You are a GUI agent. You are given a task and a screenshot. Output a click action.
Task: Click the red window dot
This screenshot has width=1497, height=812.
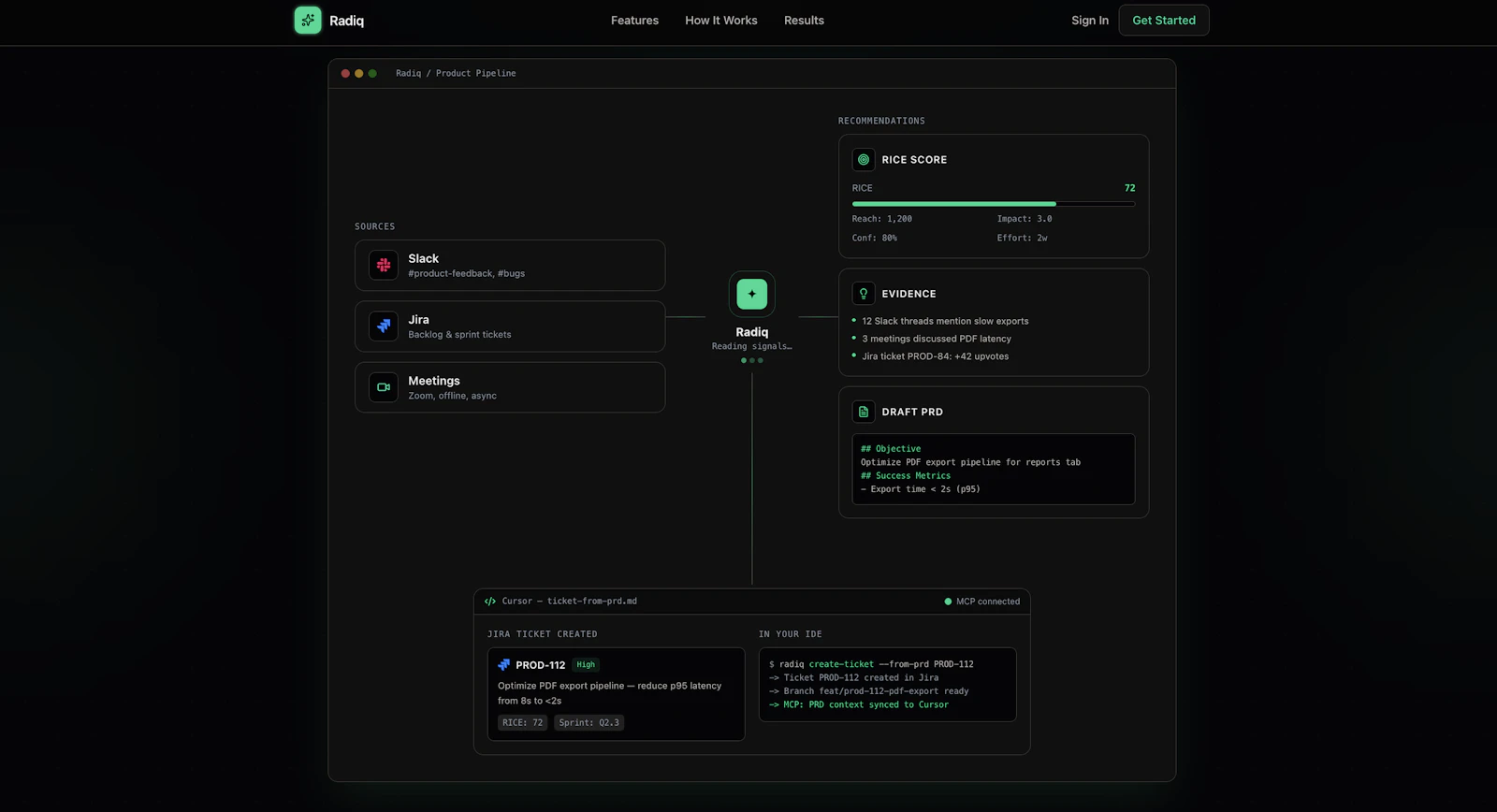pyautogui.click(x=345, y=73)
